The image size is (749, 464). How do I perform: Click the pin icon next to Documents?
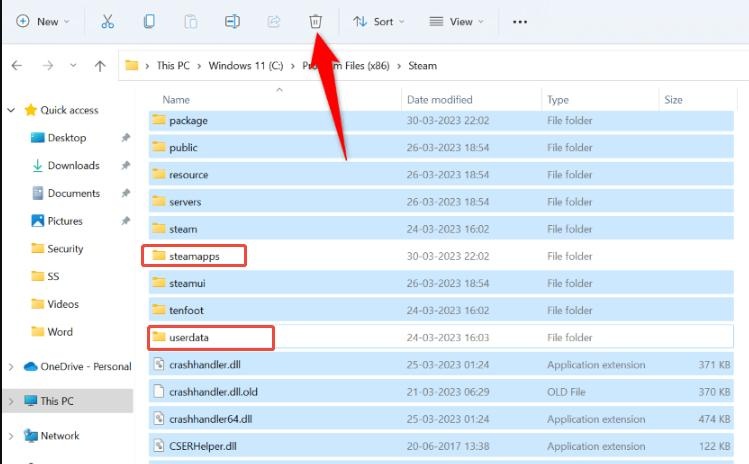(x=126, y=193)
